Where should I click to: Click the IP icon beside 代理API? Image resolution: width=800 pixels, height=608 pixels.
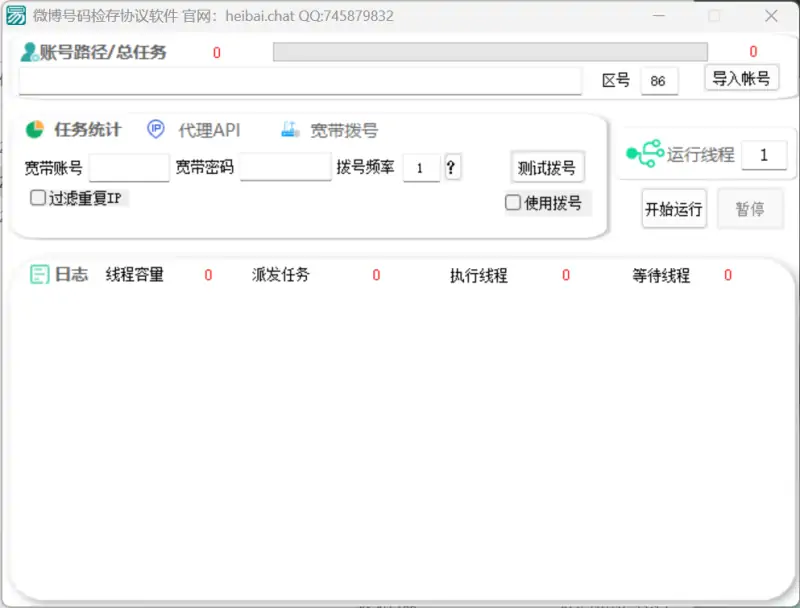(156, 130)
